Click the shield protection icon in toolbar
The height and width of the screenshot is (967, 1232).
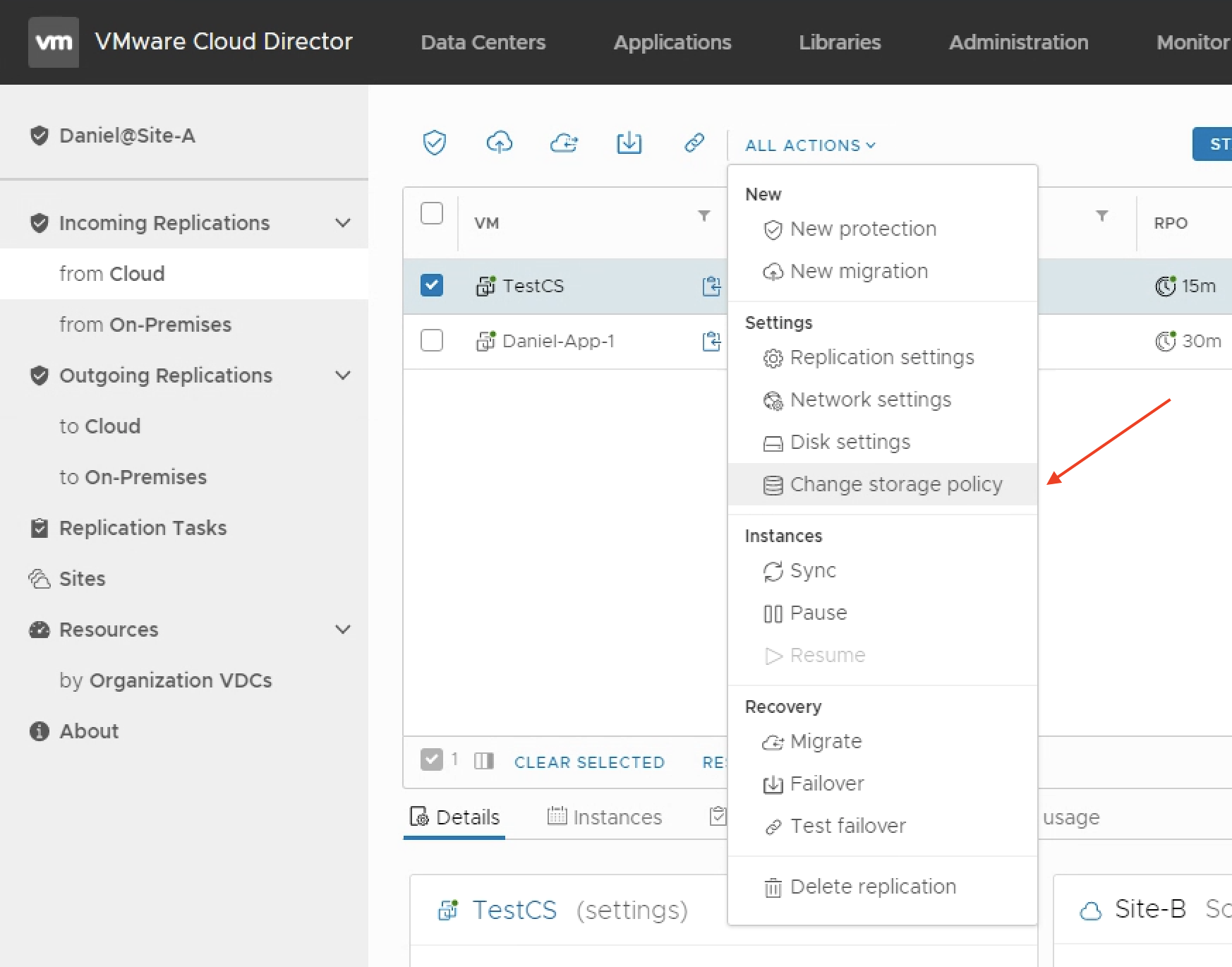tap(434, 143)
